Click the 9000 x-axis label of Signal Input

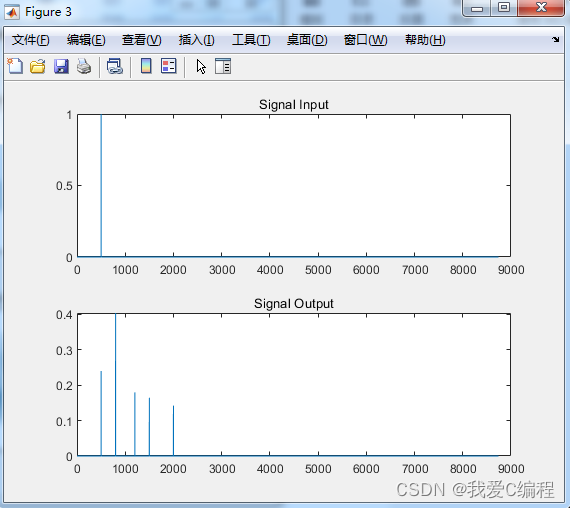[x=511, y=270]
